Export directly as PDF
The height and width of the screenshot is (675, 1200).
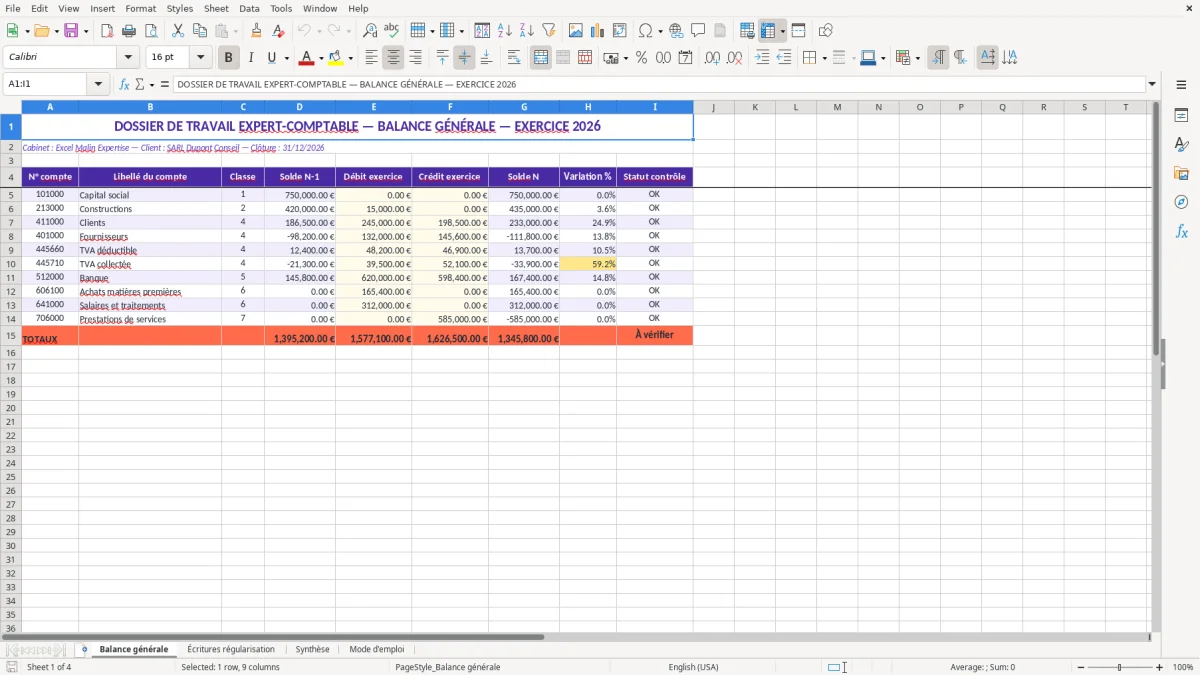pos(107,31)
